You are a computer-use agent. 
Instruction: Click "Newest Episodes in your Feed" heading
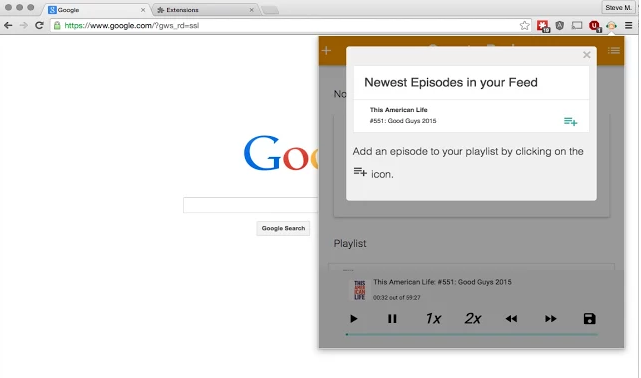point(451,83)
